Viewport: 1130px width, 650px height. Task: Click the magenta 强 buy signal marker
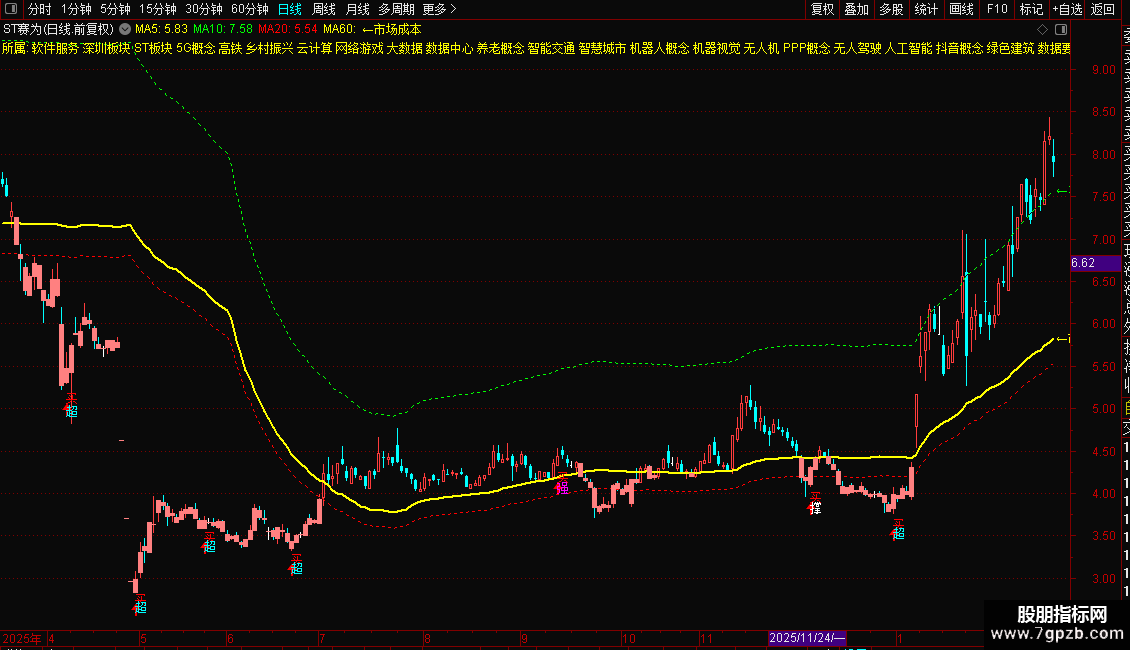(x=562, y=488)
